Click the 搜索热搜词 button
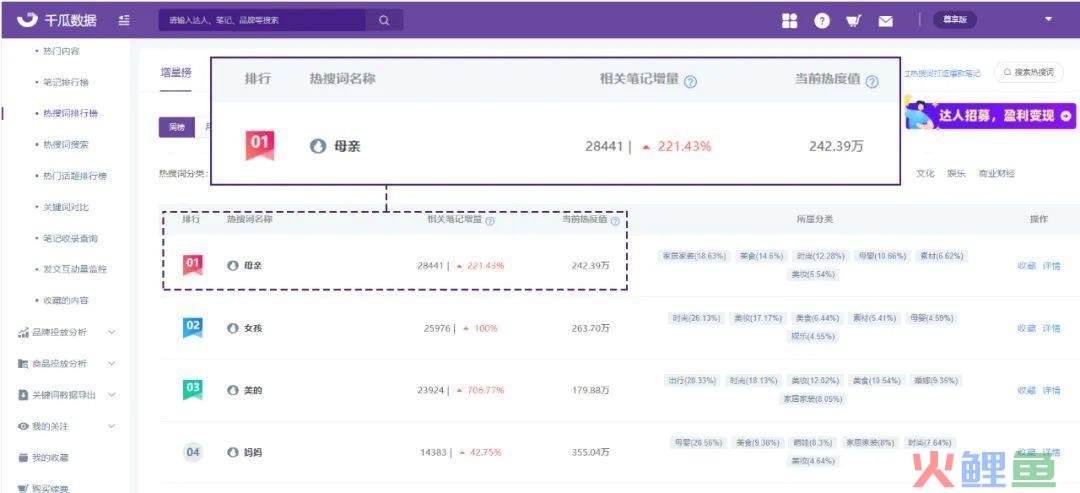Screen dimensions: 1080x493 click(1028, 73)
